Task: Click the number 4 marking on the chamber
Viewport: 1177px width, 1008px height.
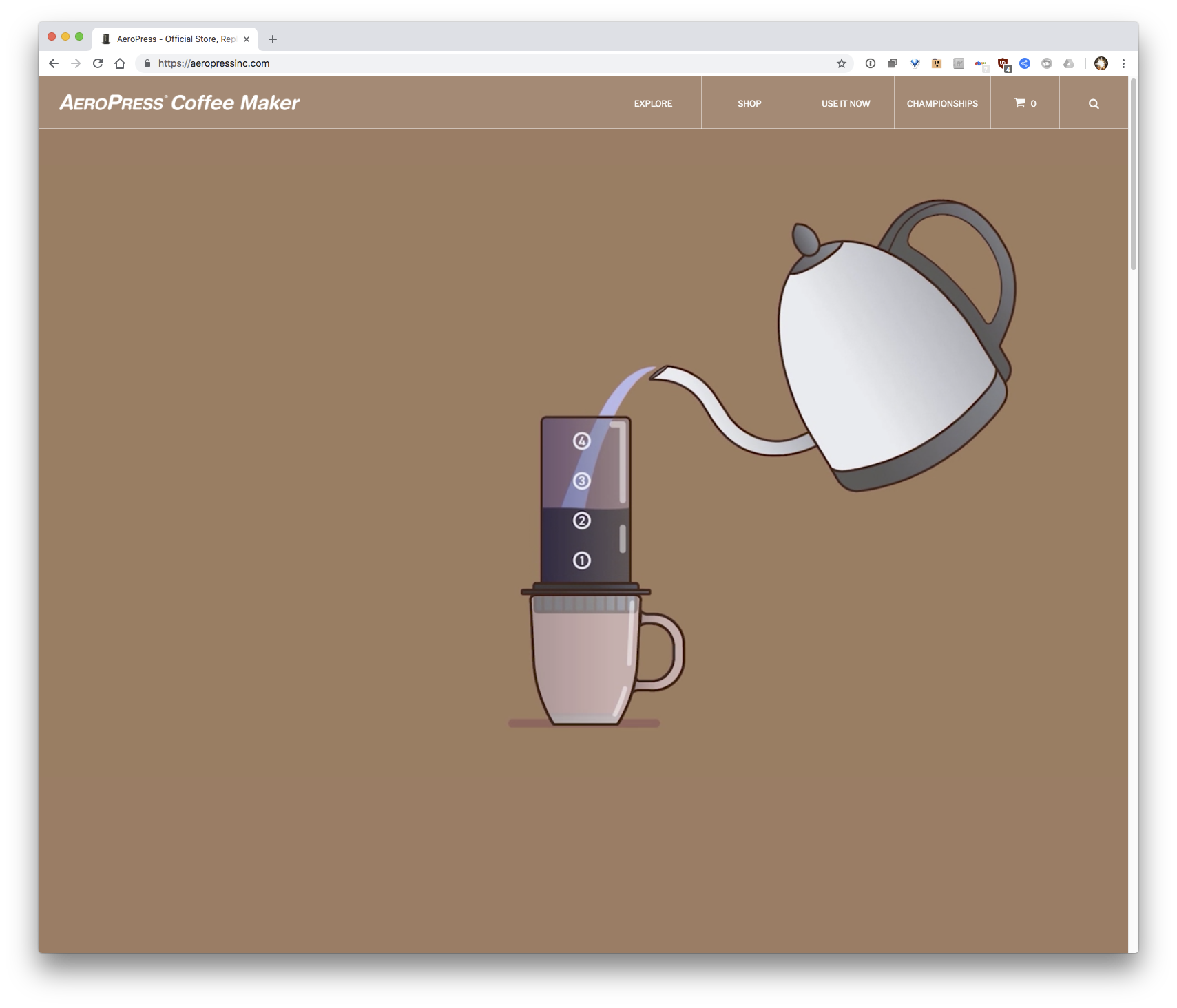Action: click(582, 441)
